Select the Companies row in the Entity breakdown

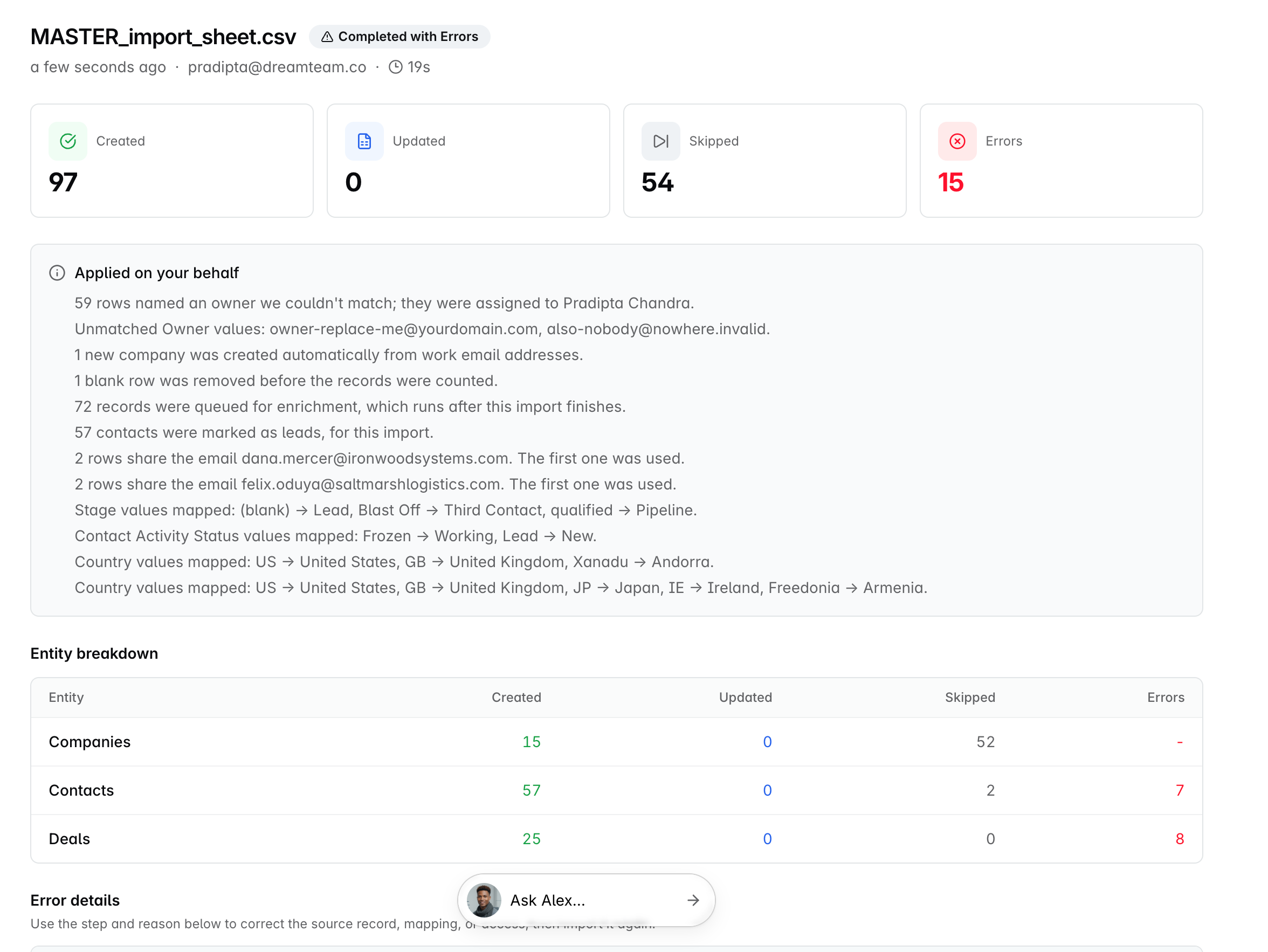pos(616,742)
